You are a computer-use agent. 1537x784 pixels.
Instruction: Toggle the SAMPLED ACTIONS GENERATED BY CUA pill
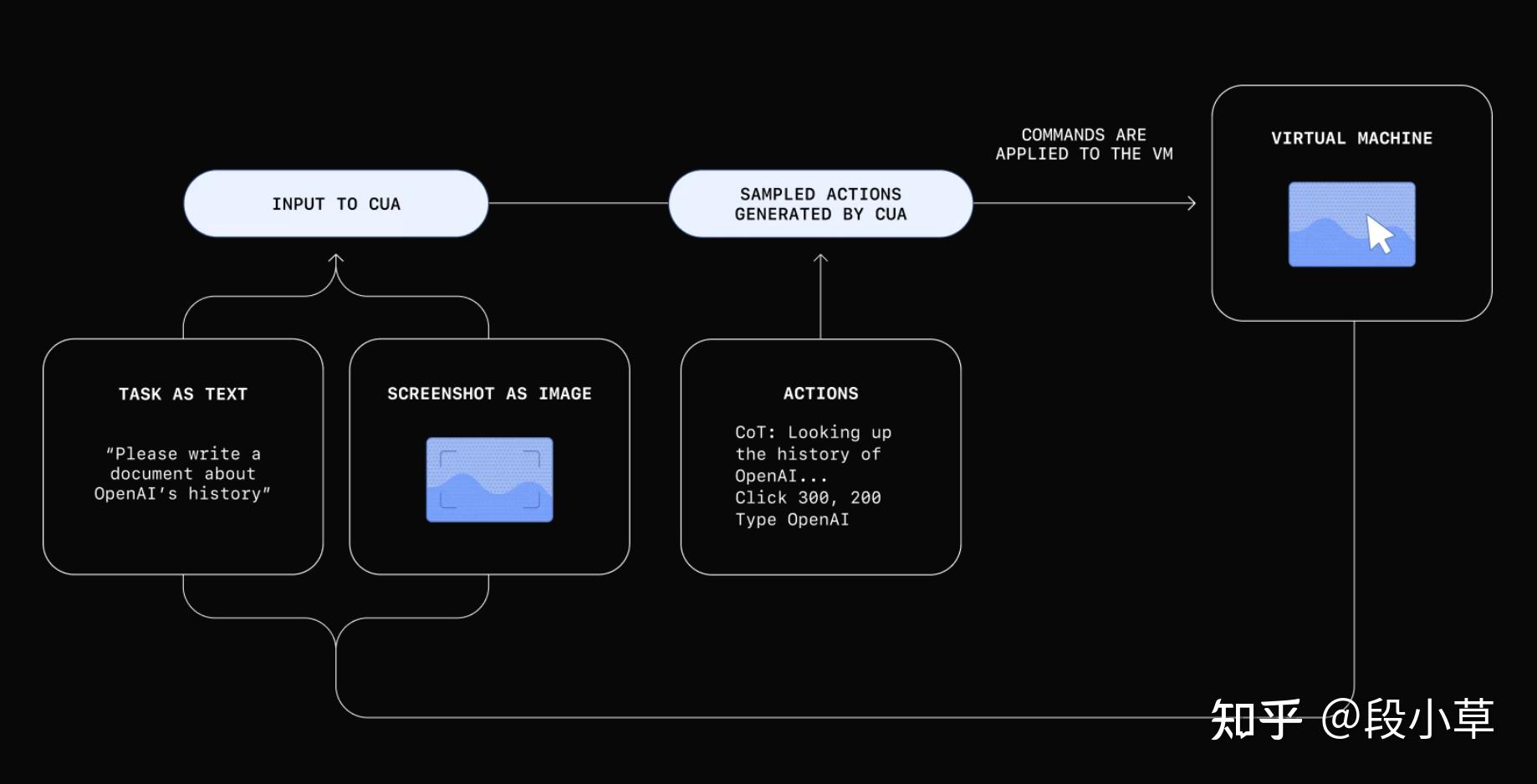click(x=820, y=203)
